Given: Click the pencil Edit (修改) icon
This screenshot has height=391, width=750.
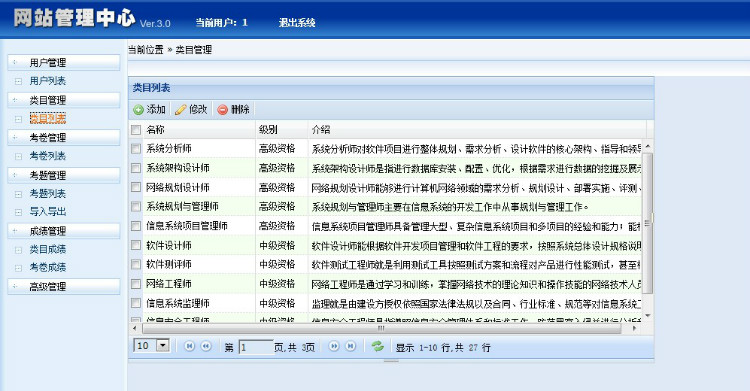Looking at the screenshot, I should click(x=180, y=110).
